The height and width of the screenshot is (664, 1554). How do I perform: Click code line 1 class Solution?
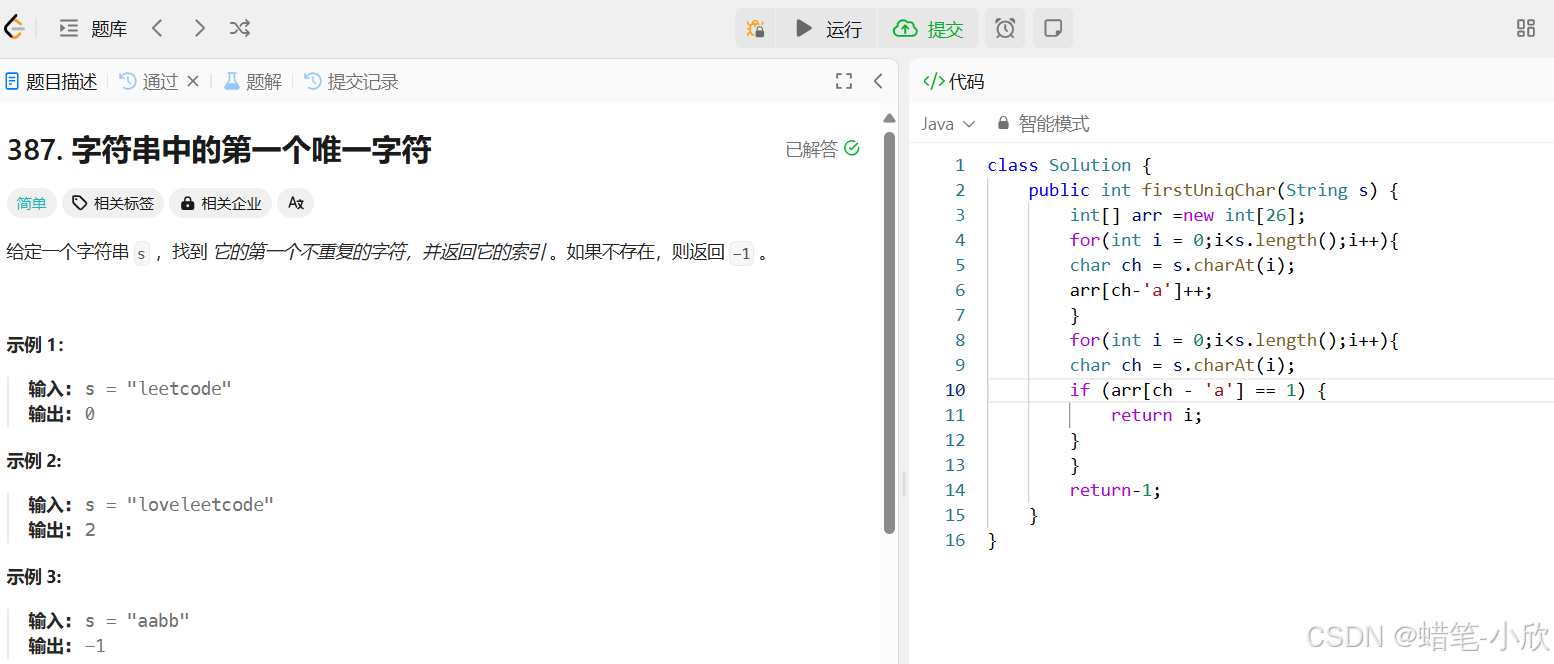click(x=1069, y=165)
